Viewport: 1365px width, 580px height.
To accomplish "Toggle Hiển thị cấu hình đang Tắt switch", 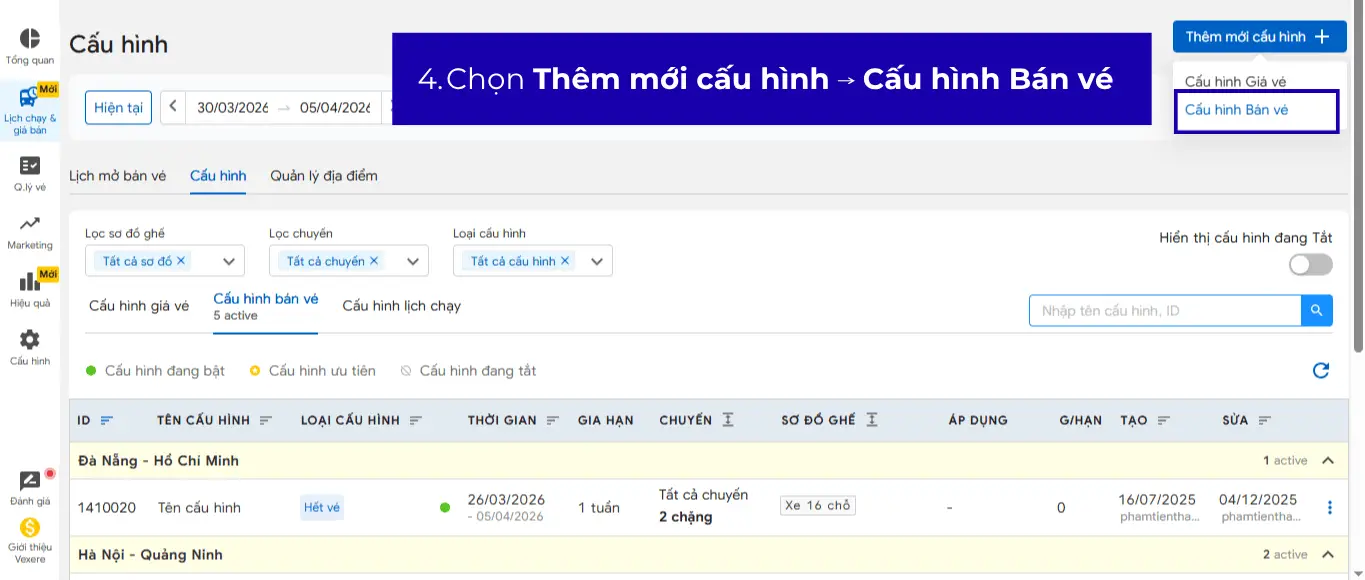I will [x=1310, y=264].
